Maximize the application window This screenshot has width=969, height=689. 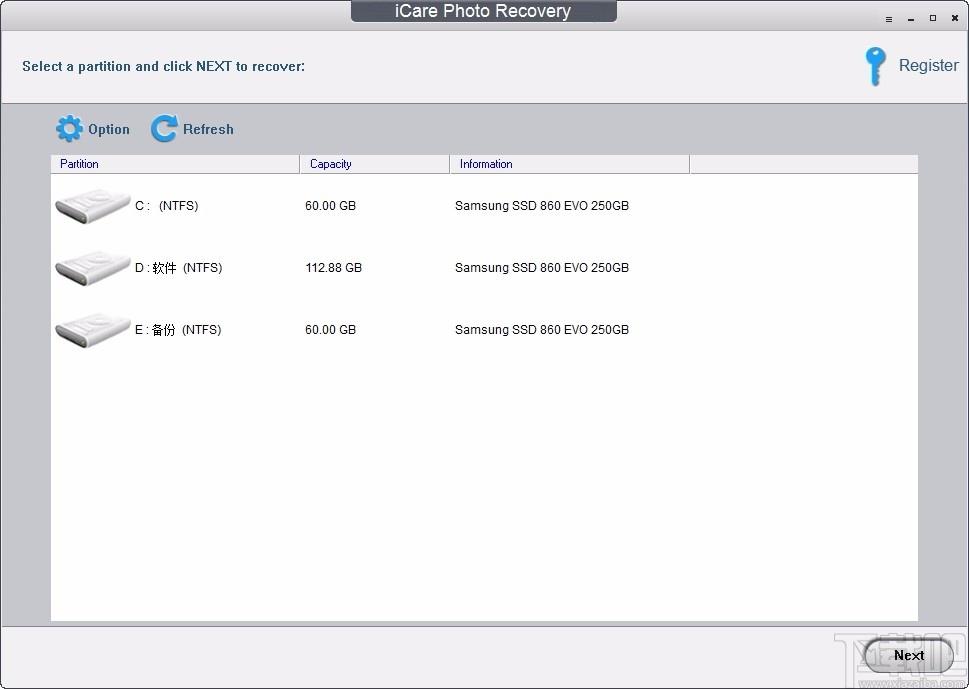click(933, 19)
